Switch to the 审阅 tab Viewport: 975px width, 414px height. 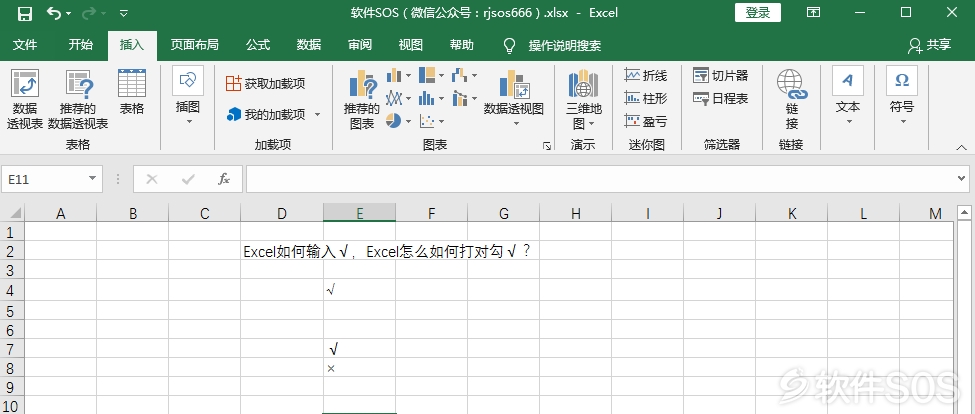(x=360, y=45)
